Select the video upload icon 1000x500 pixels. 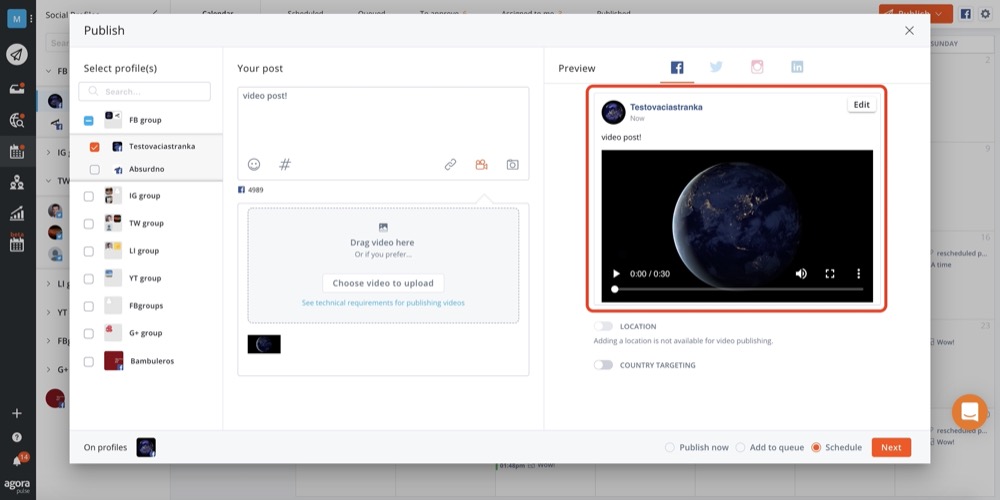click(481, 164)
